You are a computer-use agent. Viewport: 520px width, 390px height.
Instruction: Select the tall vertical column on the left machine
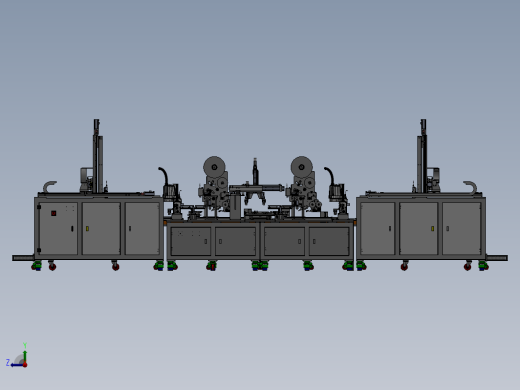[x=96, y=156]
